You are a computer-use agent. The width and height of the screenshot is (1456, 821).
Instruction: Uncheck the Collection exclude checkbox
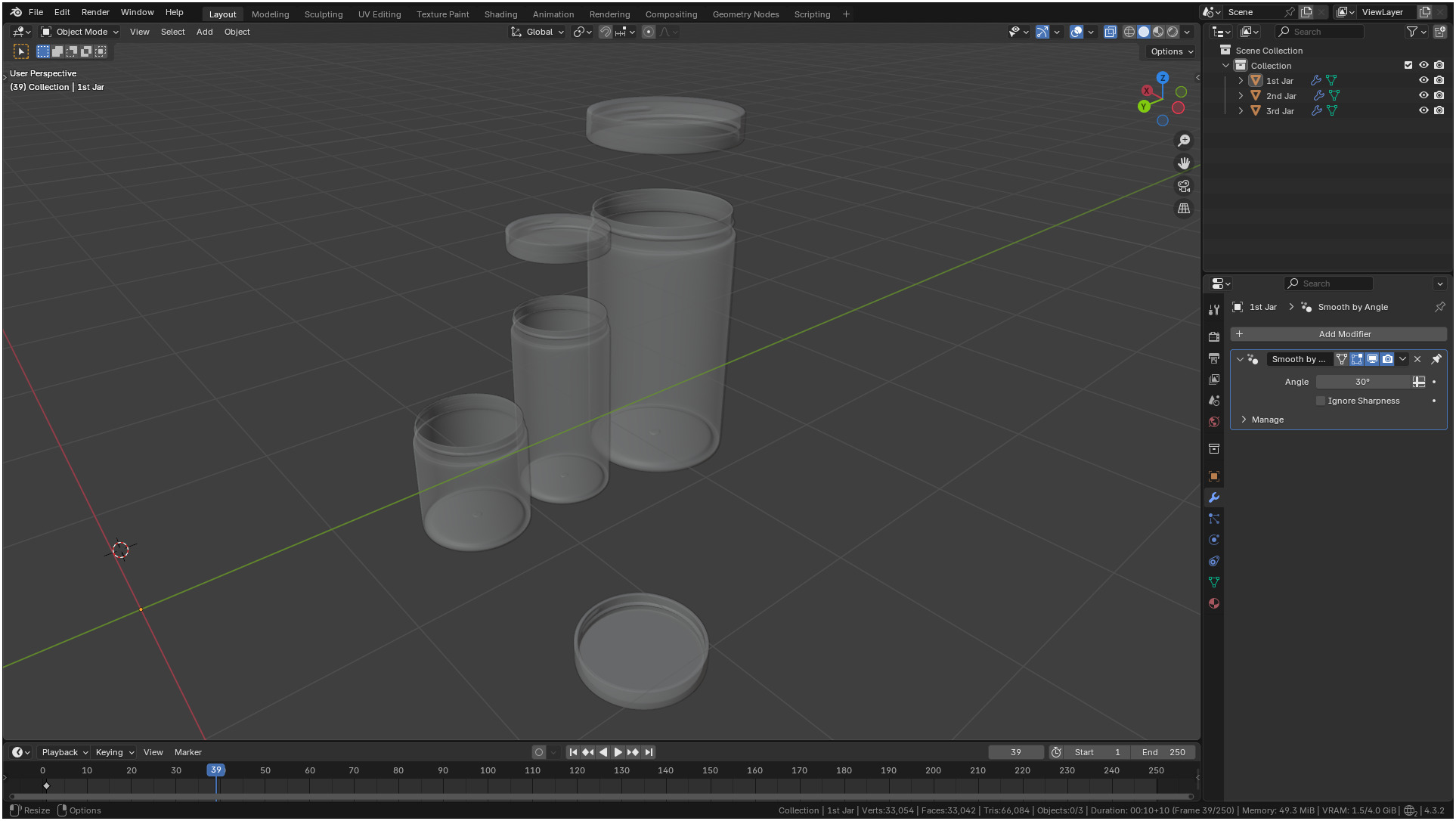(1408, 65)
